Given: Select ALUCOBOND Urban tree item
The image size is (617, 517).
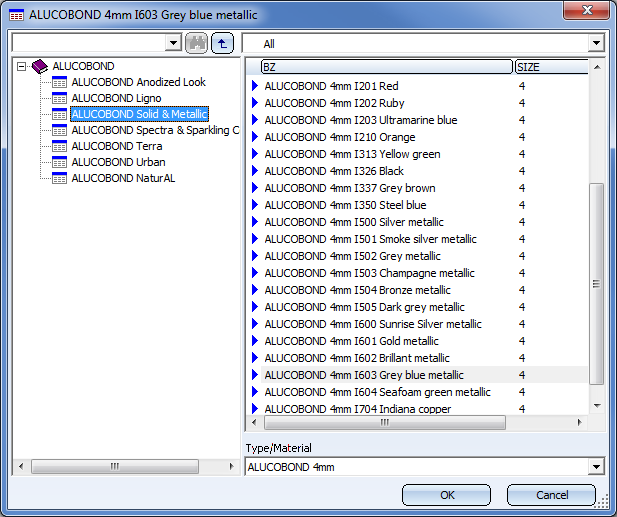Looking at the screenshot, I should [118, 162].
